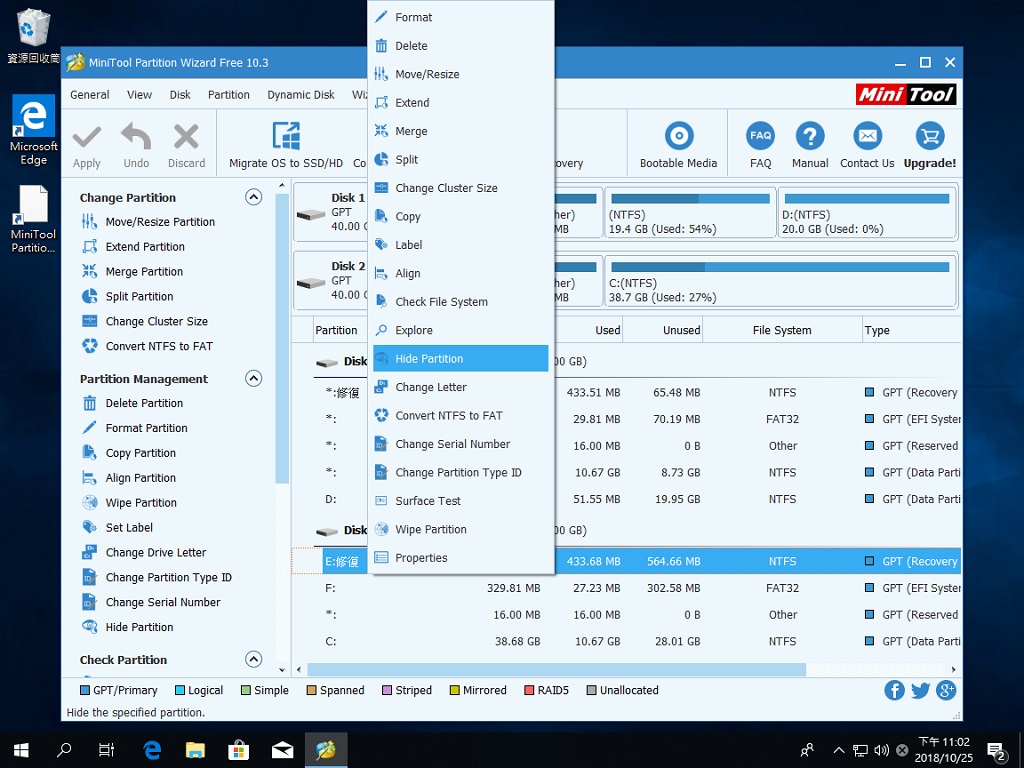Viewport: 1024px width, 768px height.
Task: Click Delete in the context menu
Action: point(460,46)
